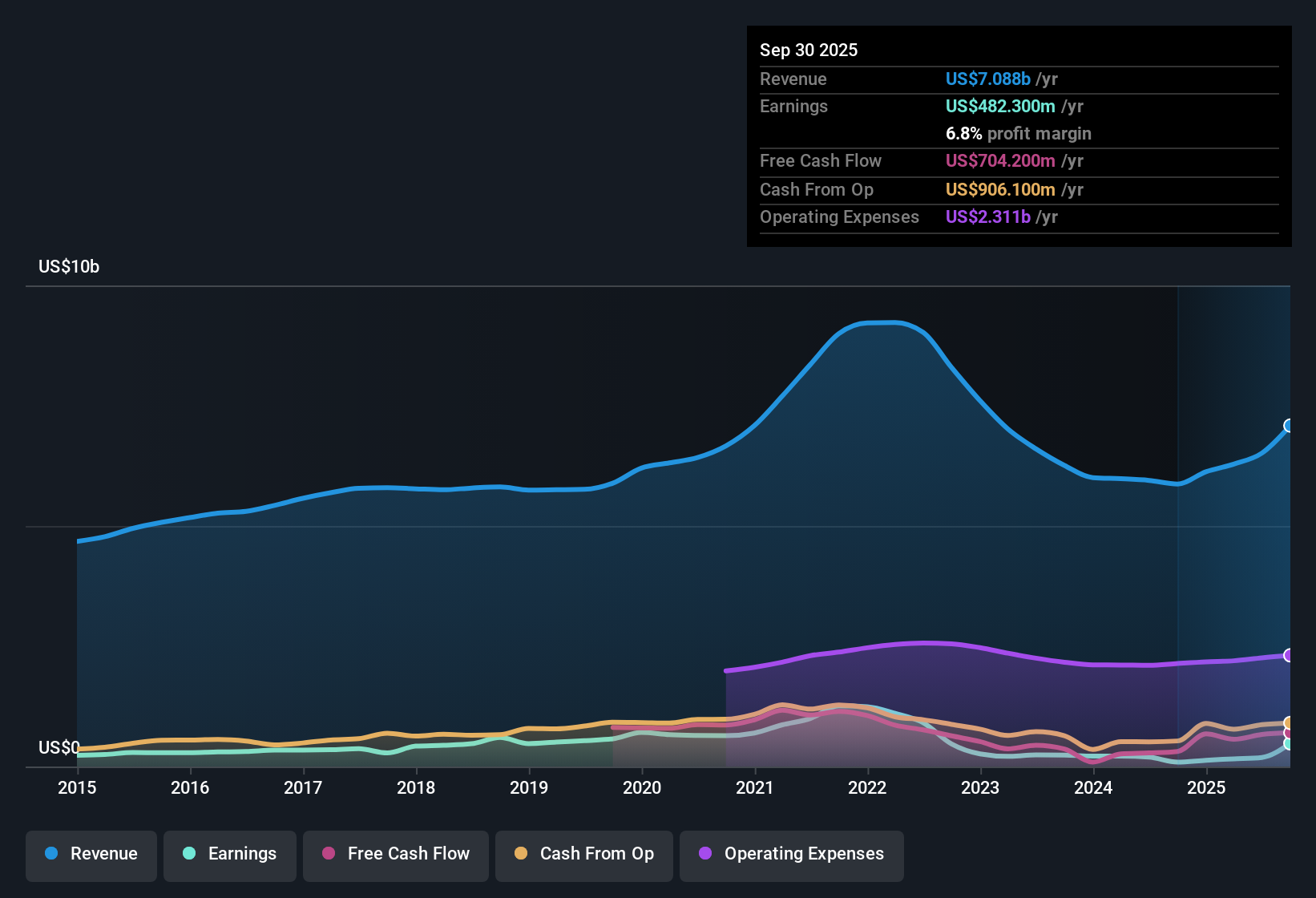Click the pink Free Cash Flow legend dot
Screen dimensions: 1316x898
[329, 853]
